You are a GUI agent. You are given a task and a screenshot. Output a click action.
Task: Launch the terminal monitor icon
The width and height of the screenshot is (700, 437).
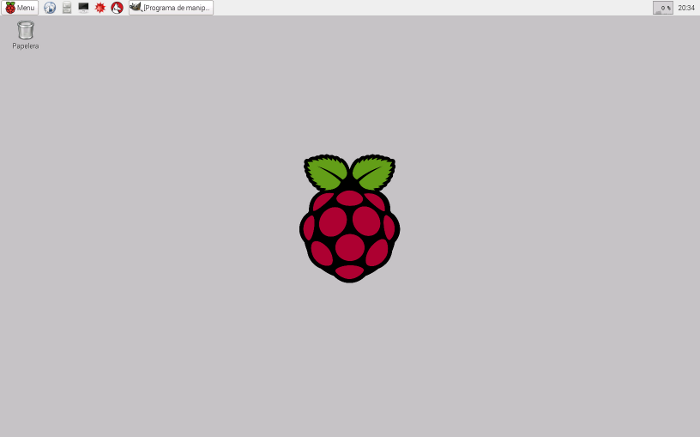coord(84,8)
